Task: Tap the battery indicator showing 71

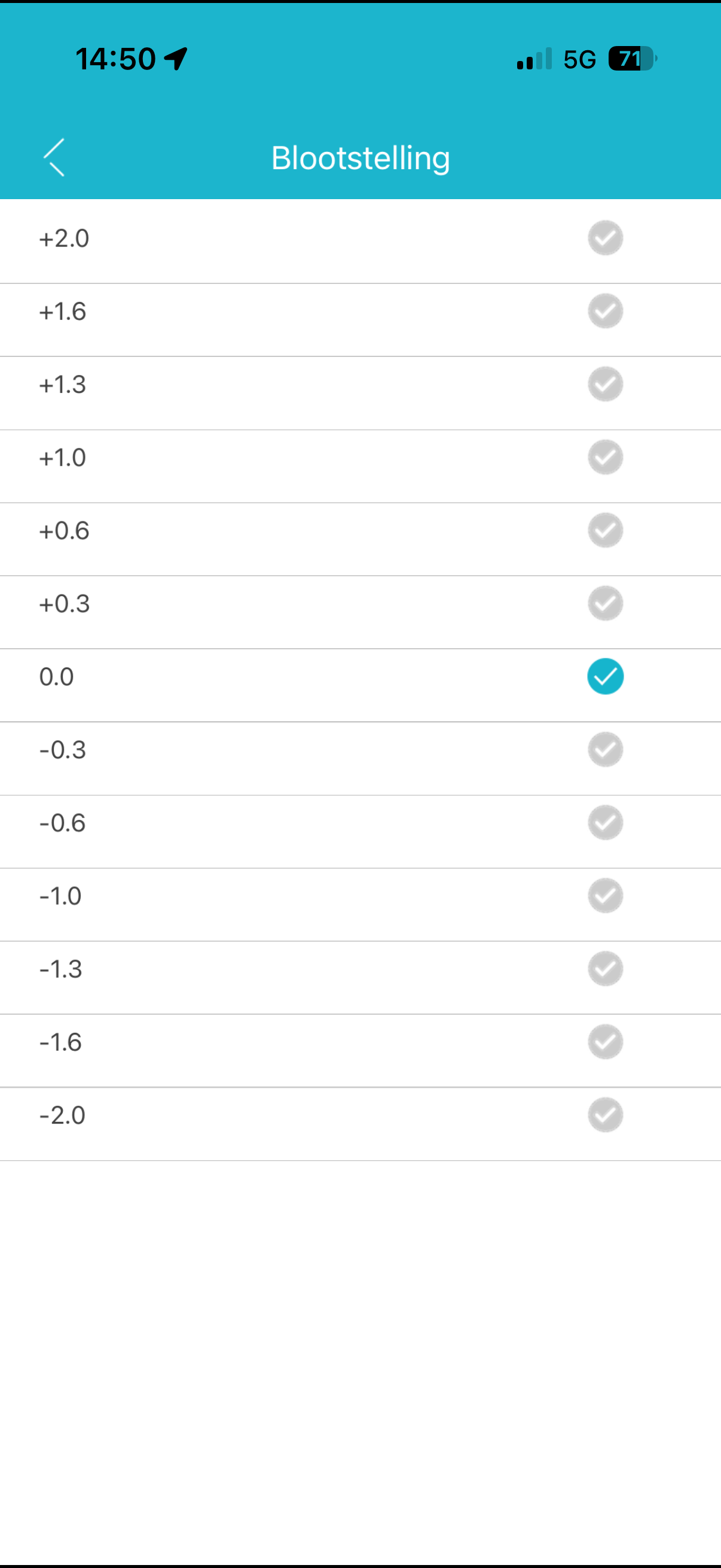Action: click(x=631, y=59)
